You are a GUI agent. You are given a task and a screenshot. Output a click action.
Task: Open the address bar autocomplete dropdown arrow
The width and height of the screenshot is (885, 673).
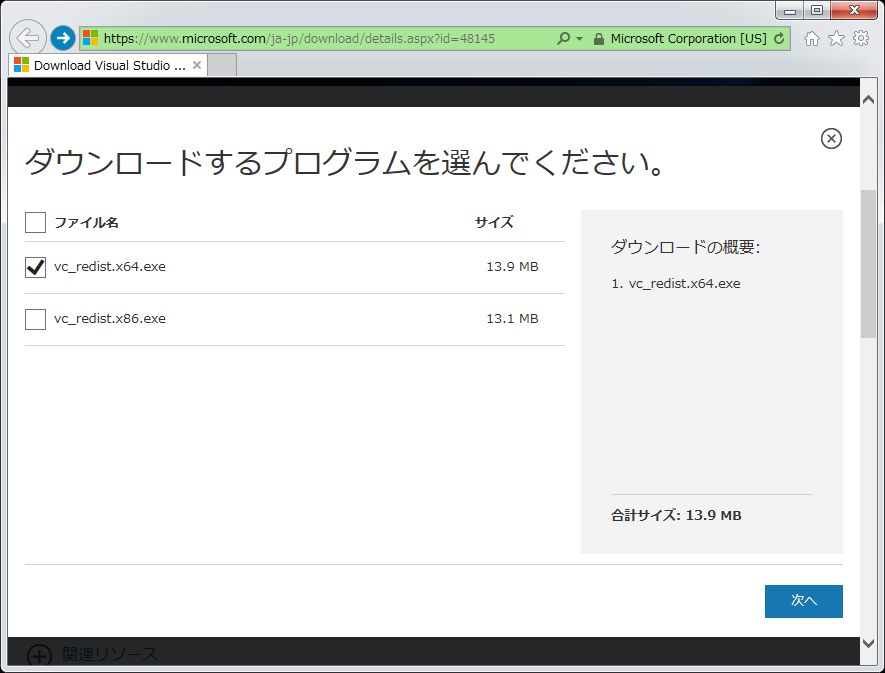579,39
